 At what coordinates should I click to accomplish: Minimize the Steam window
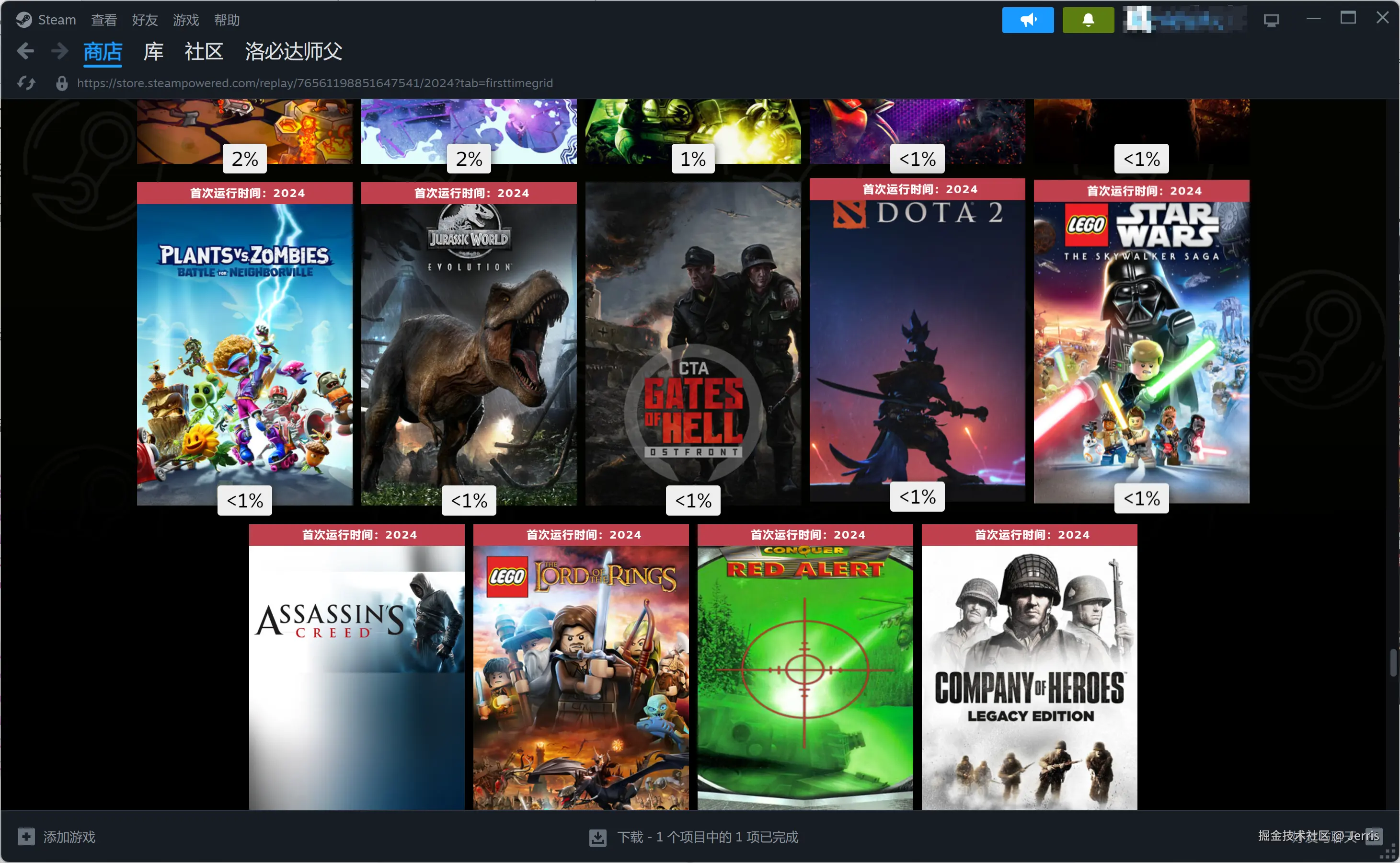coord(1313,18)
